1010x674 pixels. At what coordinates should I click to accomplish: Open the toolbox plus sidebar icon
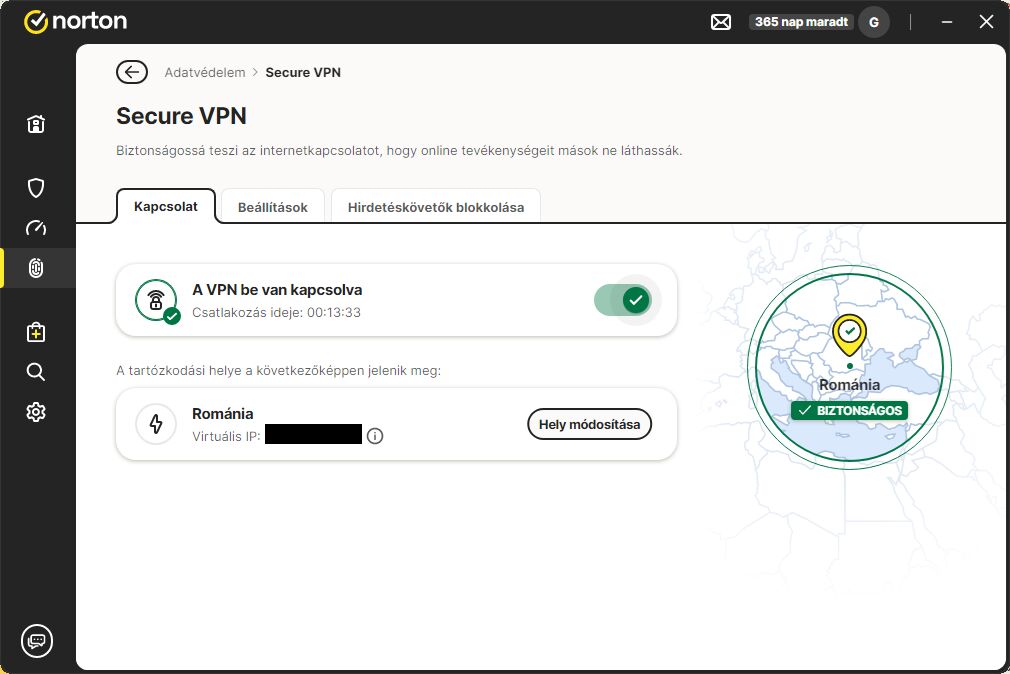[x=36, y=332]
